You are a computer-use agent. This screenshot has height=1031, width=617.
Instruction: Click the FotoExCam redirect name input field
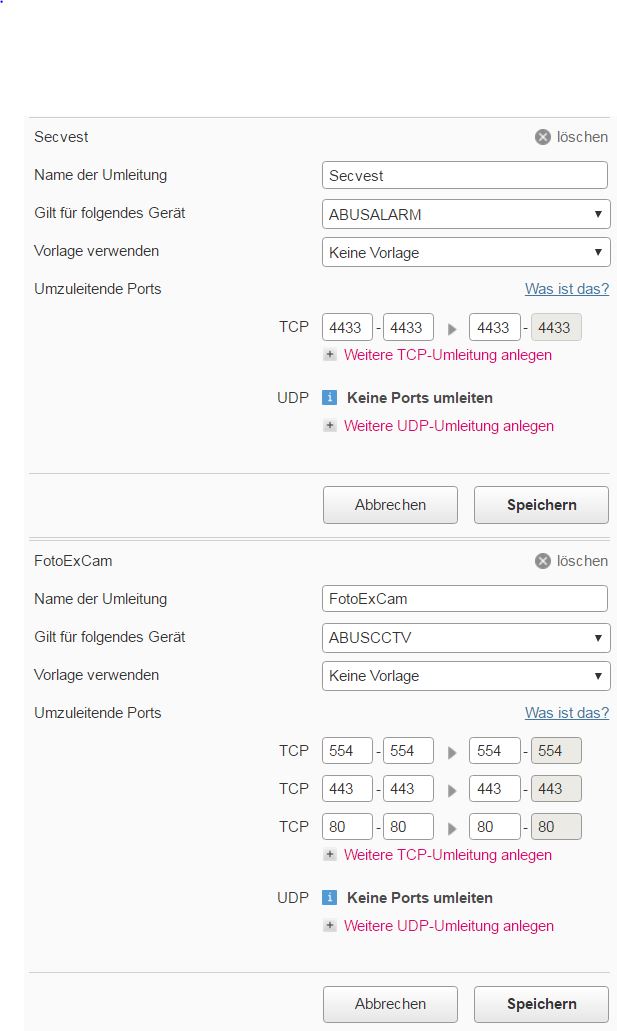[x=465, y=599]
